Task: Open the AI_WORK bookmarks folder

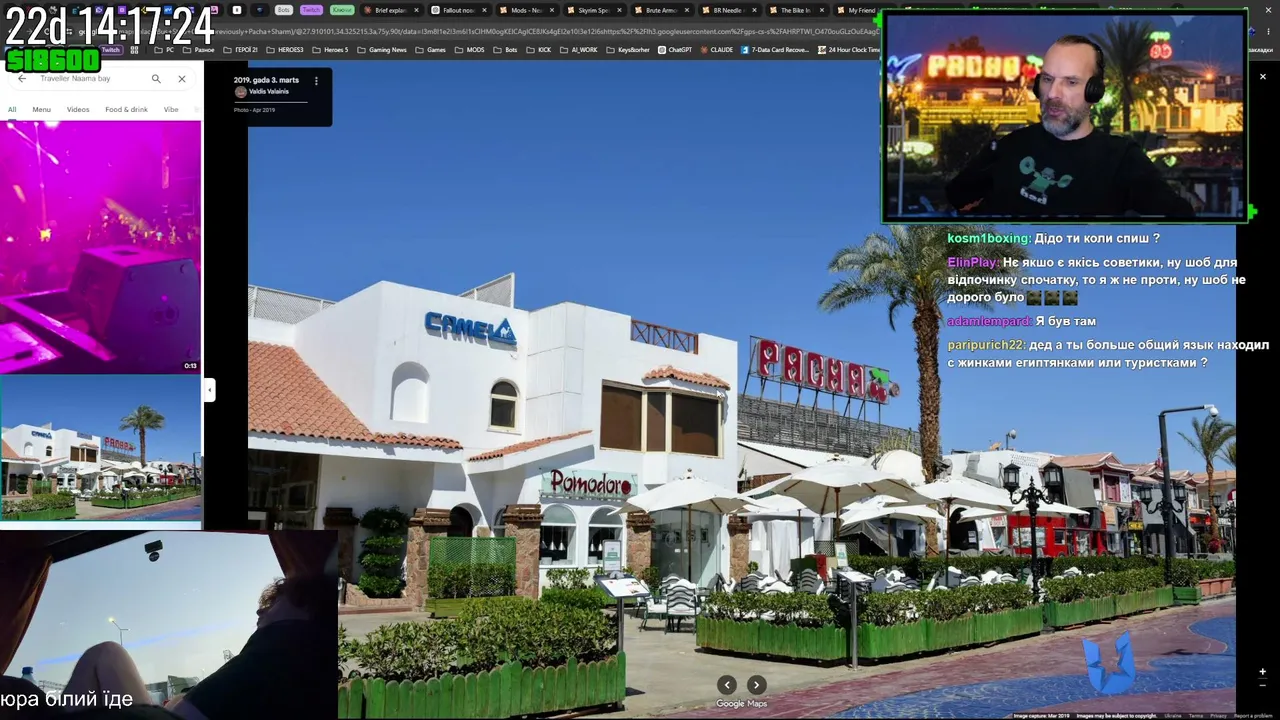Action: [x=579, y=50]
